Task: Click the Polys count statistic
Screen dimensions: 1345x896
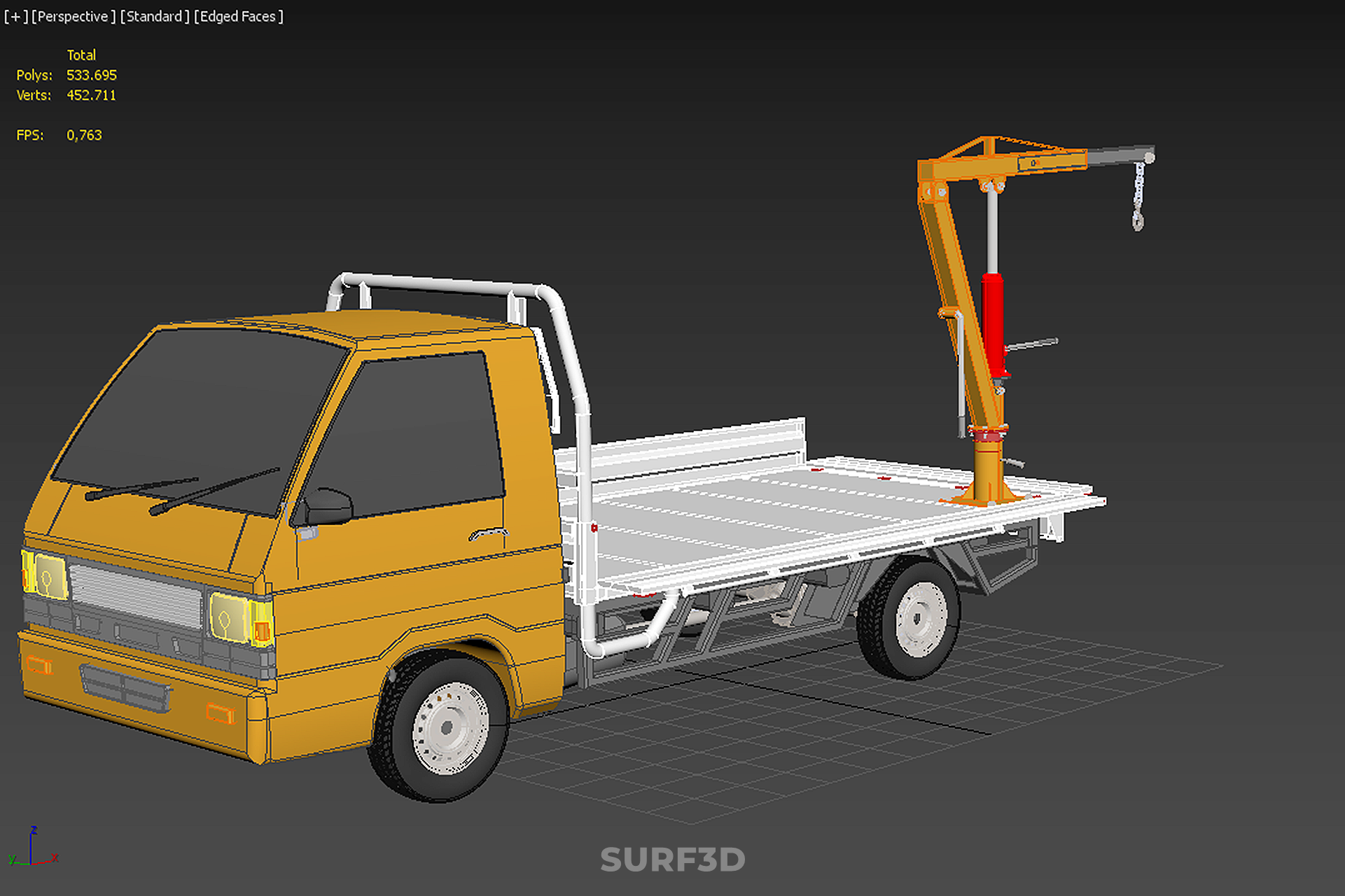Action: pyautogui.click(x=91, y=75)
